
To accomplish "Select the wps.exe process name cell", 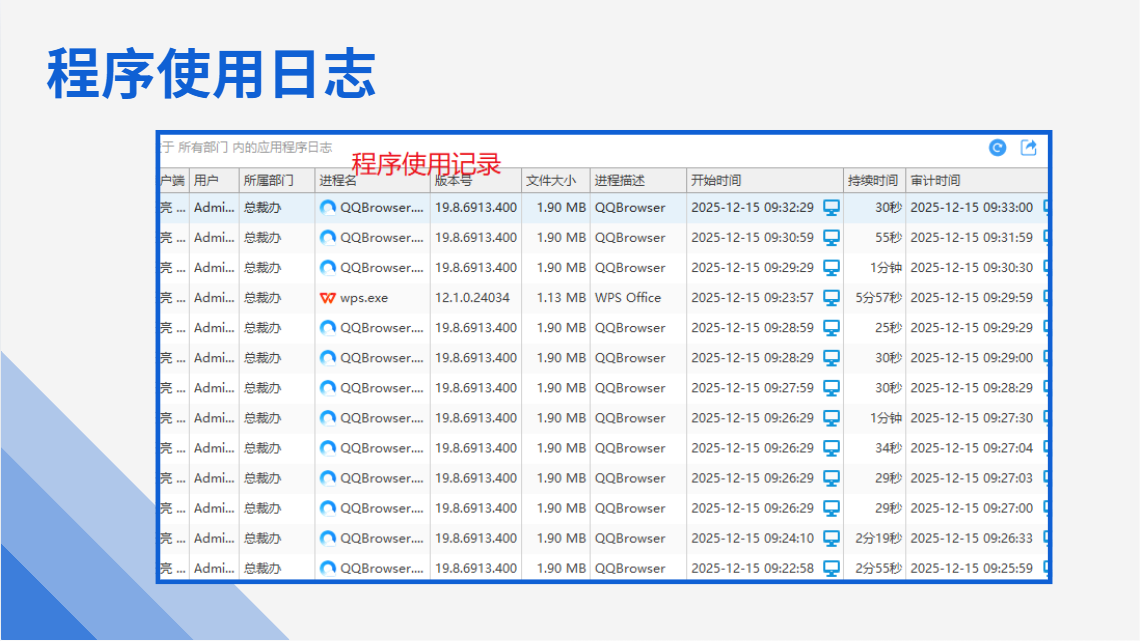I will [x=373, y=298].
